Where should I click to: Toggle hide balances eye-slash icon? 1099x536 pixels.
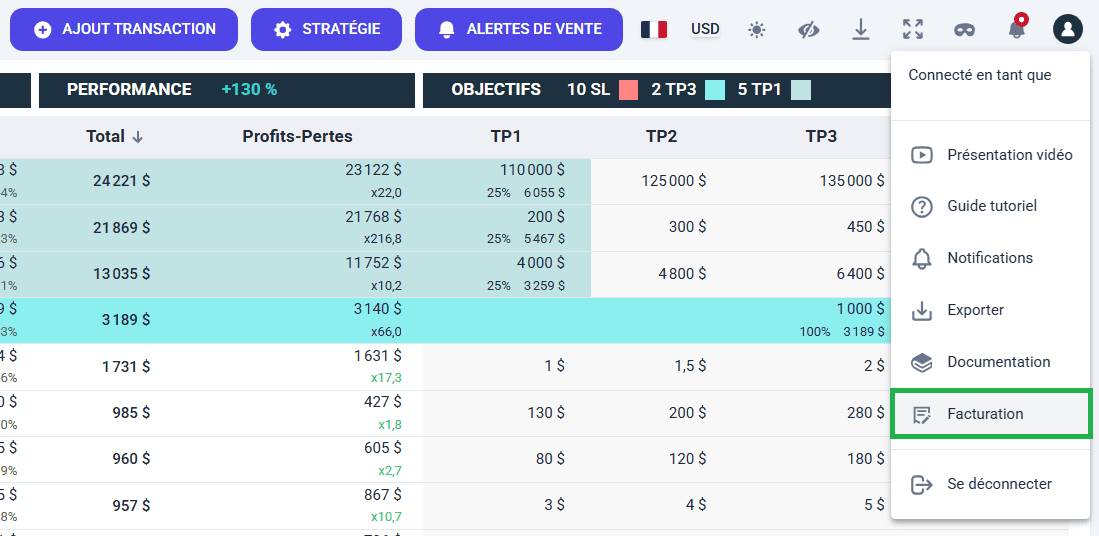[809, 30]
